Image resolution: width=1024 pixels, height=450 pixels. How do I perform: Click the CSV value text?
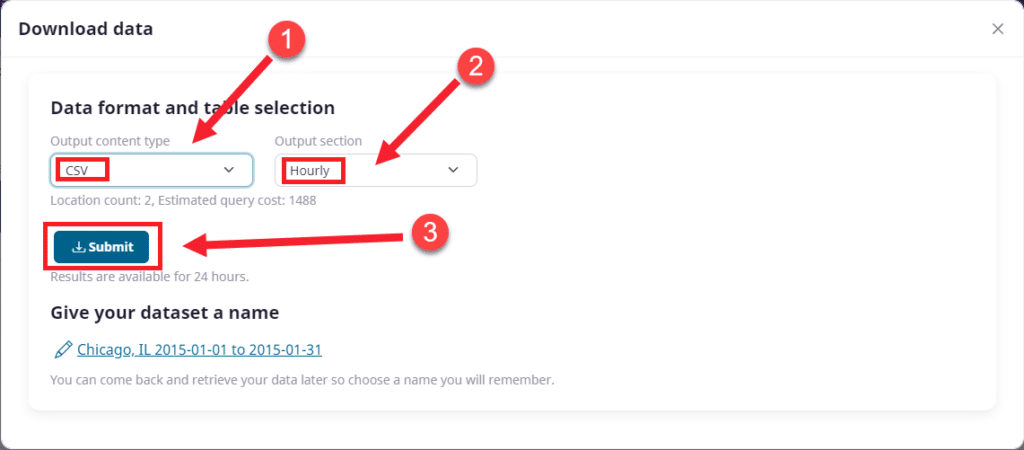[x=76, y=171]
